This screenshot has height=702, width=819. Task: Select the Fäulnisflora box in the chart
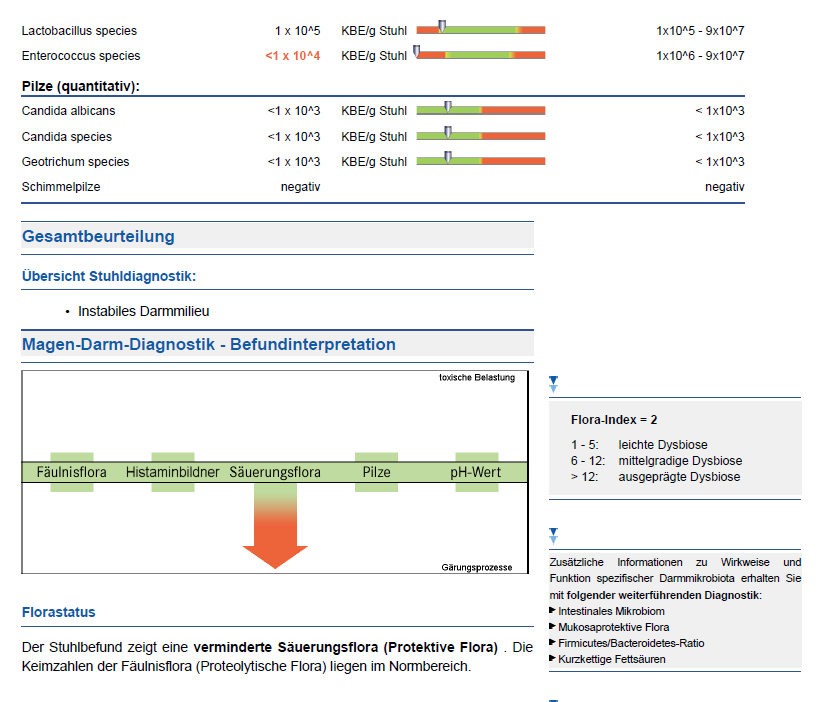(72, 472)
